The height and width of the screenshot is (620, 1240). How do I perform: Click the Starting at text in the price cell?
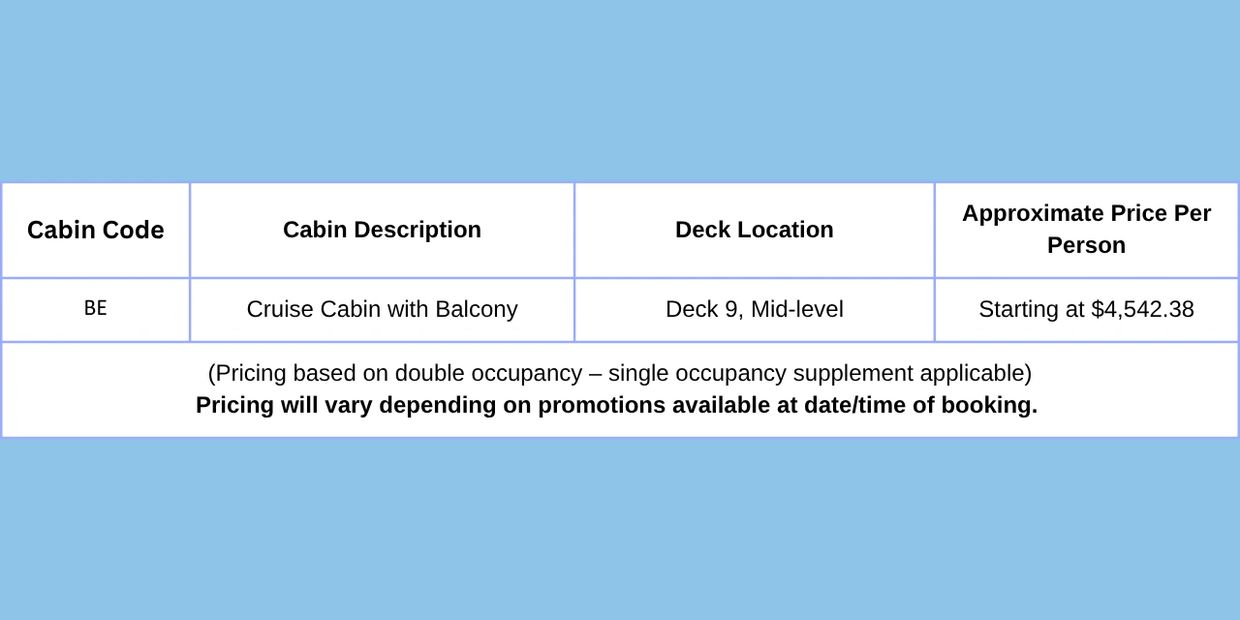coord(1031,310)
